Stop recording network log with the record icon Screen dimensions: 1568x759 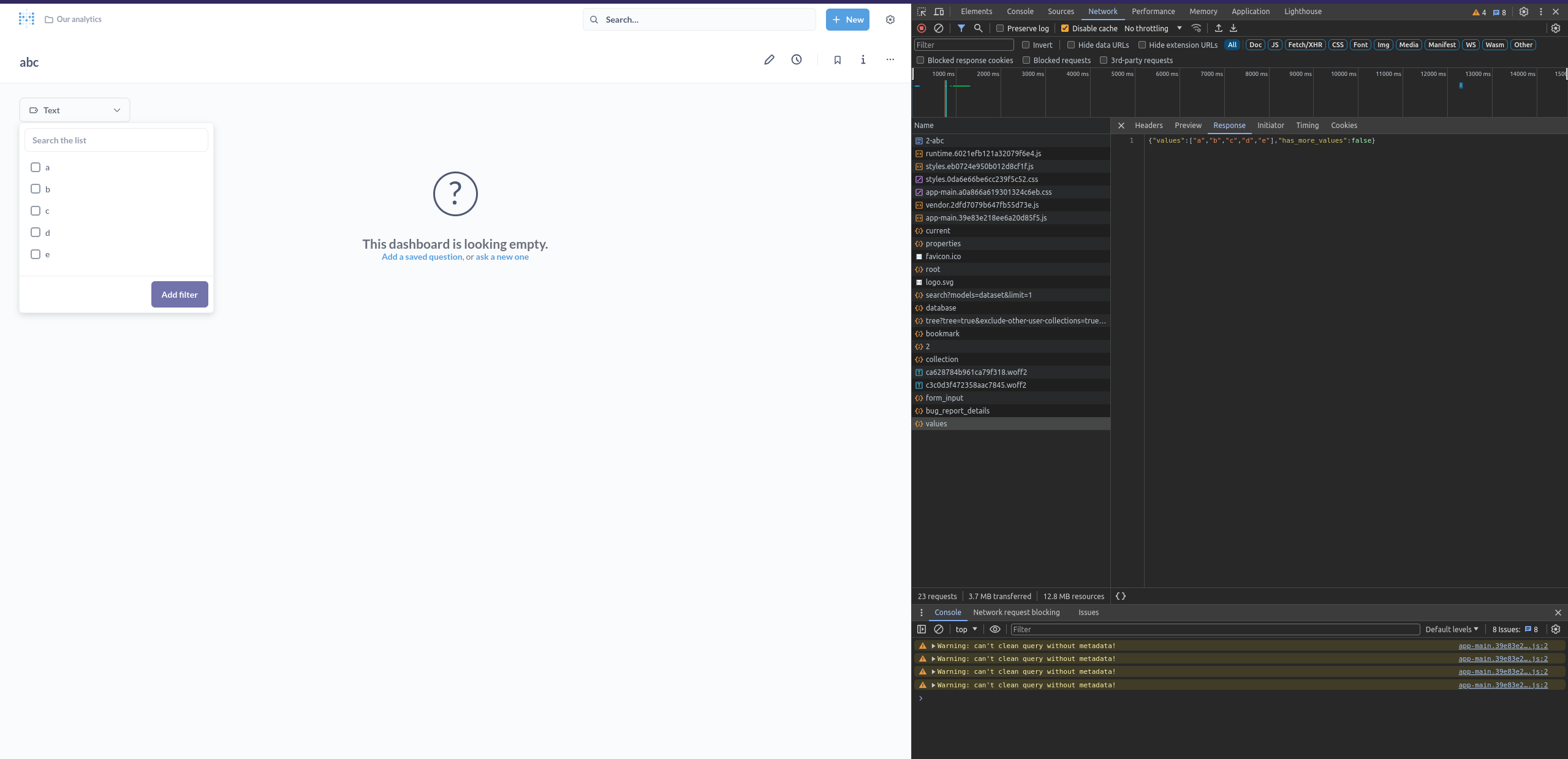921,28
